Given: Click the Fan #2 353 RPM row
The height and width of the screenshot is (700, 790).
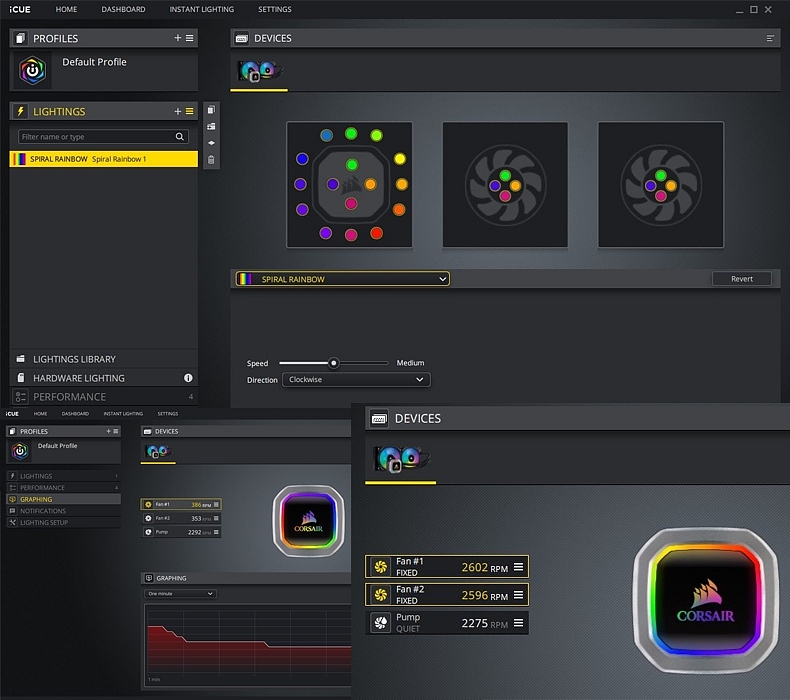Looking at the screenshot, I should point(181,518).
